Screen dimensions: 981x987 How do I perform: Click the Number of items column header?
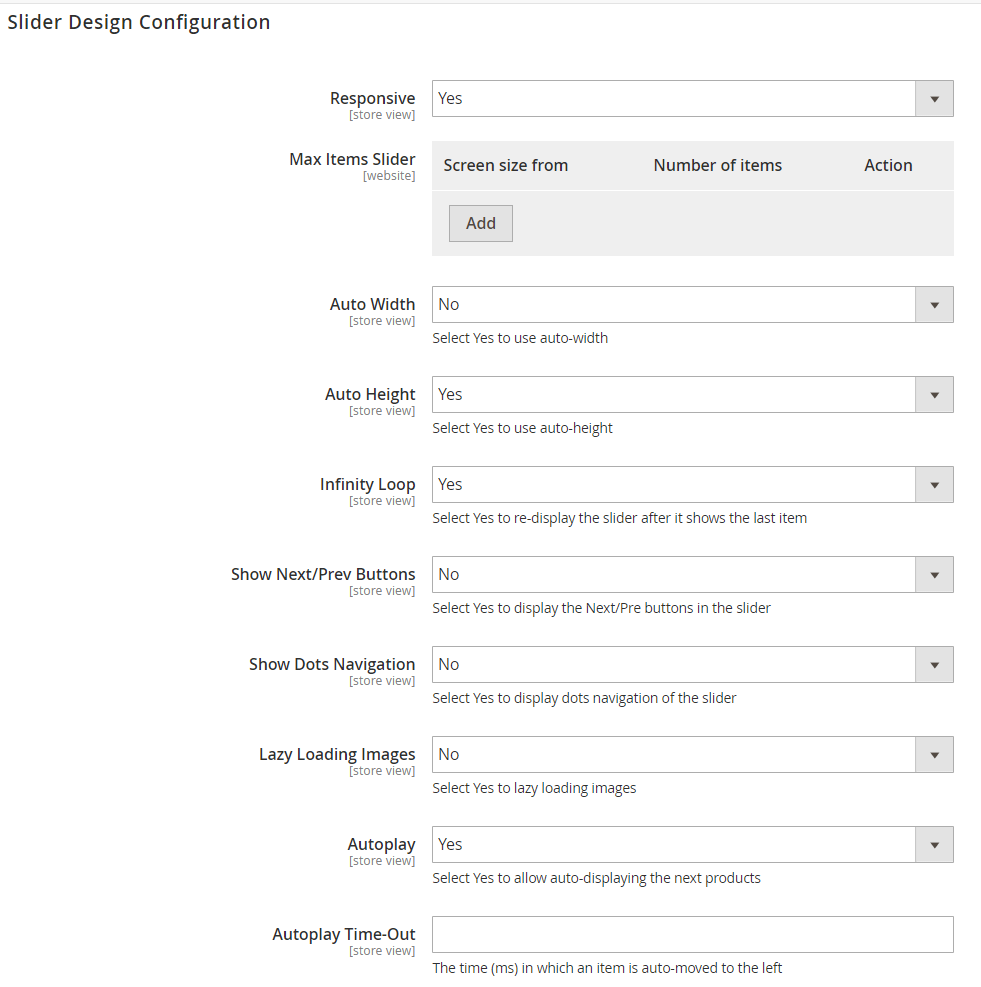point(717,166)
